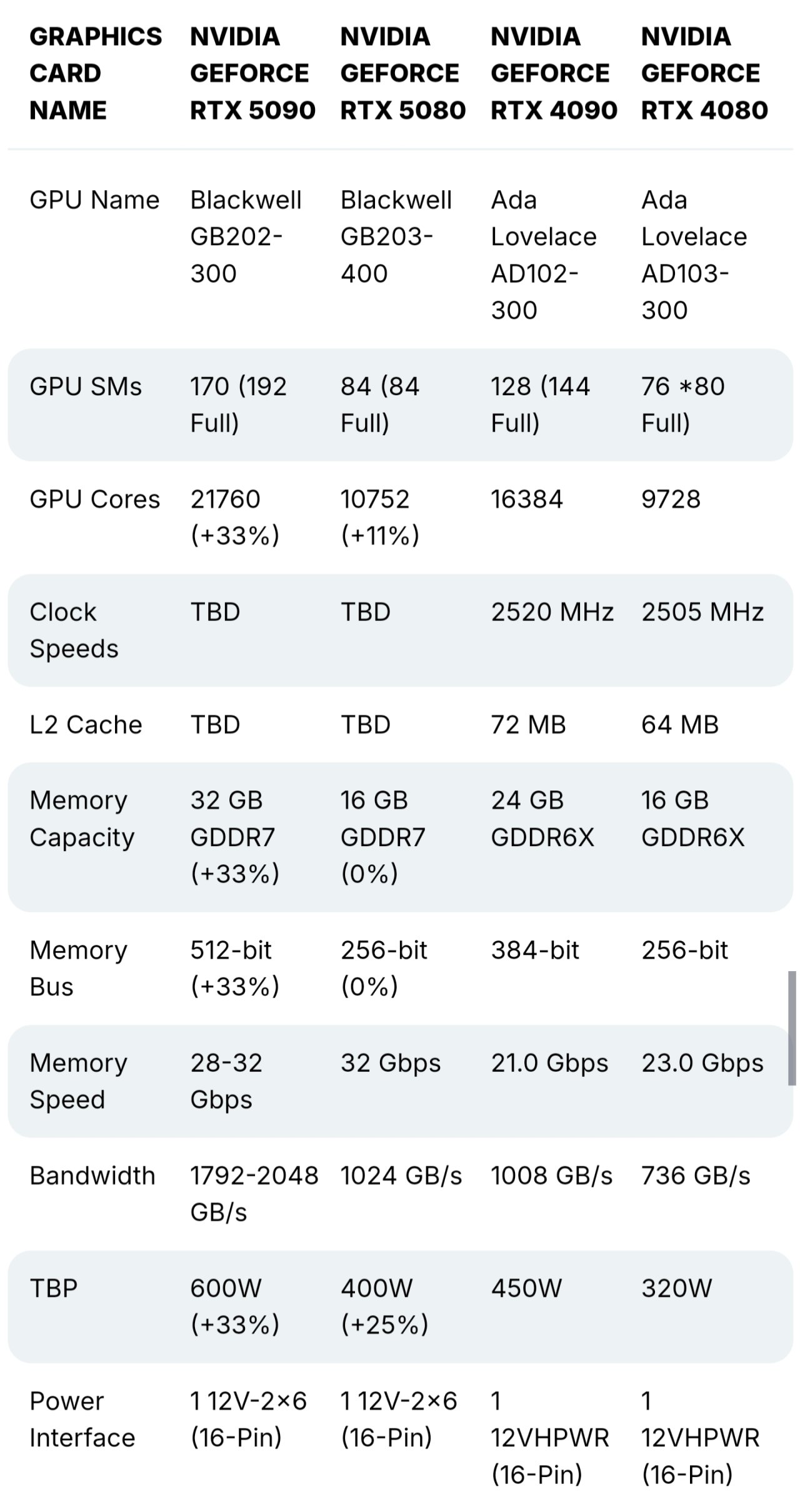Click the 72 MB L2 cache value
The width and height of the screenshot is (800, 1512).
(x=528, y=725)
